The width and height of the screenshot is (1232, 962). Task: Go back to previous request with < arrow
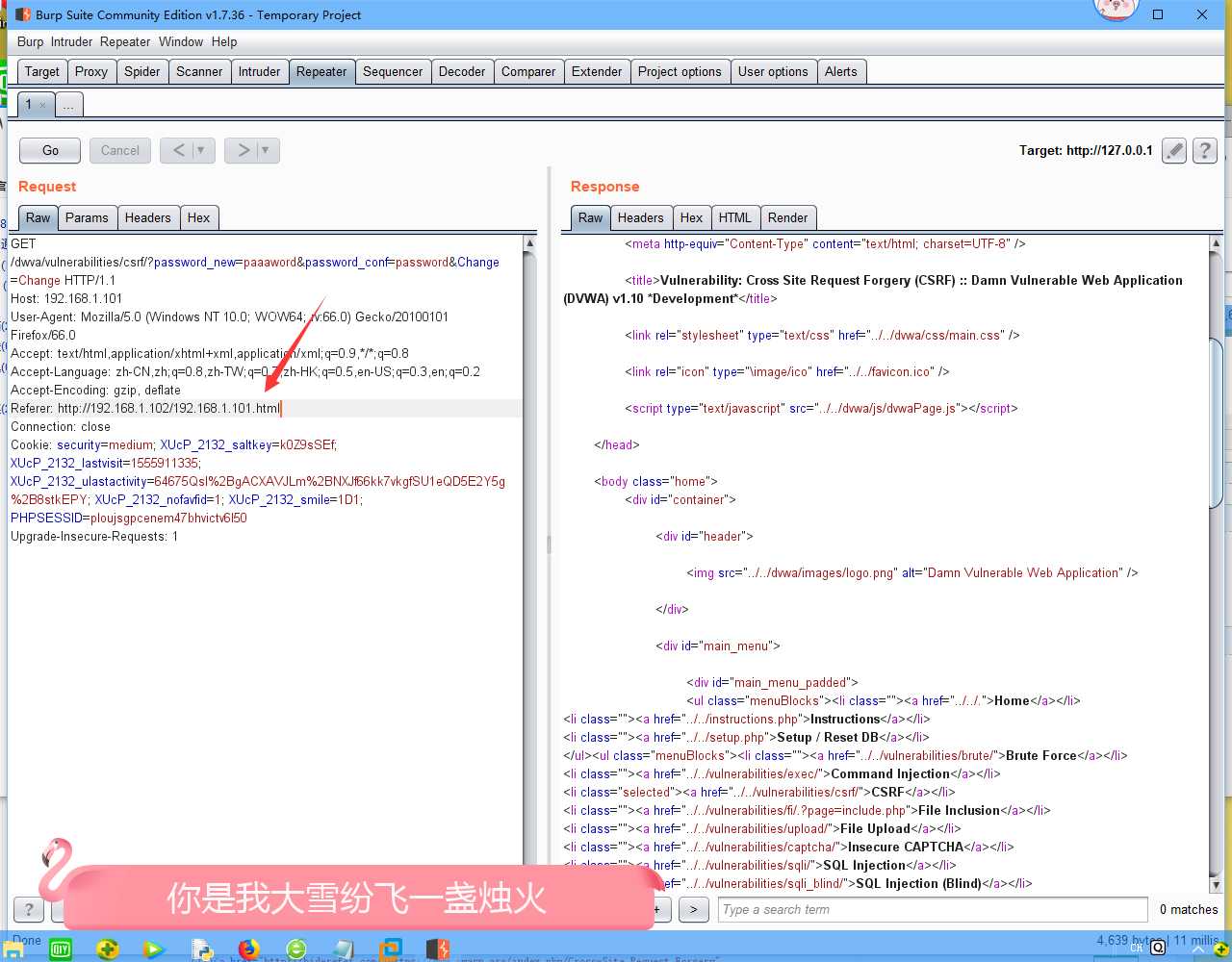click(x=178, y=150)
